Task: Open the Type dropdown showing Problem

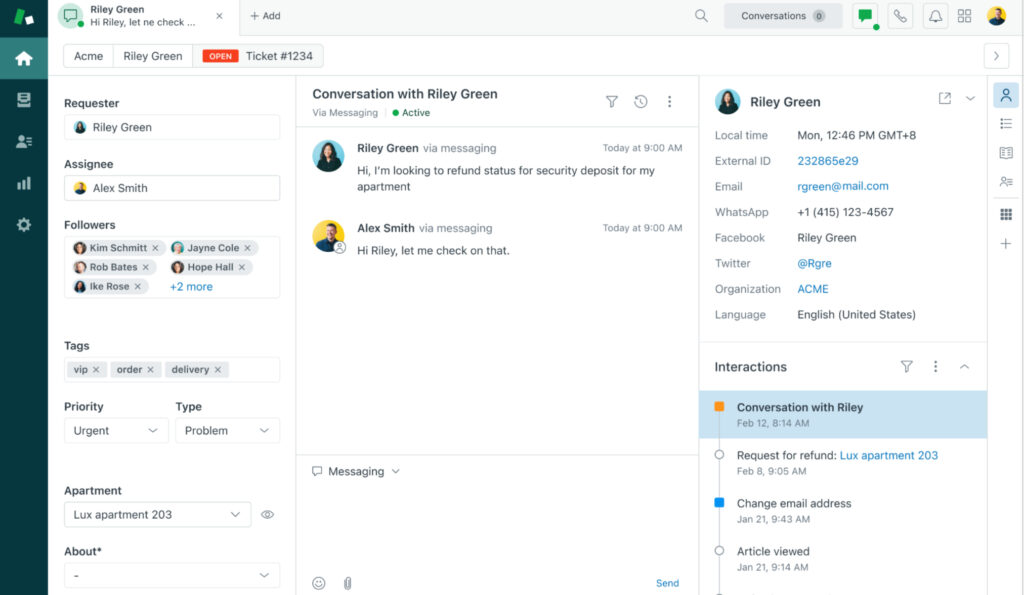Action: (x=227, y=431)
